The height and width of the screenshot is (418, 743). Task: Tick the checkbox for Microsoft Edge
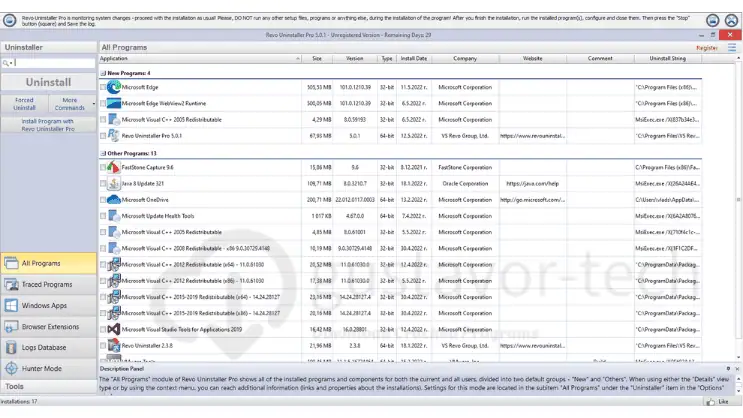click(x=103, y=87)
